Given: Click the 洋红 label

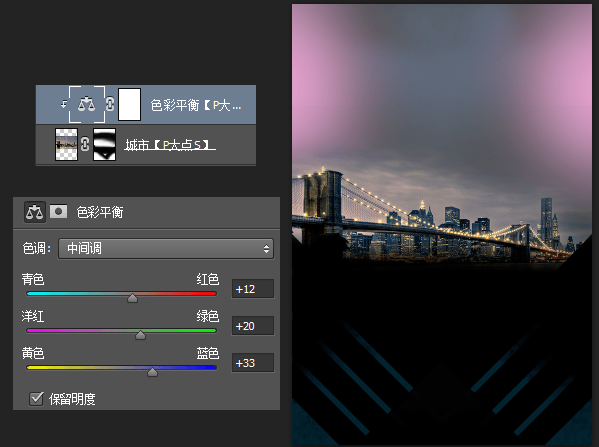Looking at the screenshot, I should [33, 316].
